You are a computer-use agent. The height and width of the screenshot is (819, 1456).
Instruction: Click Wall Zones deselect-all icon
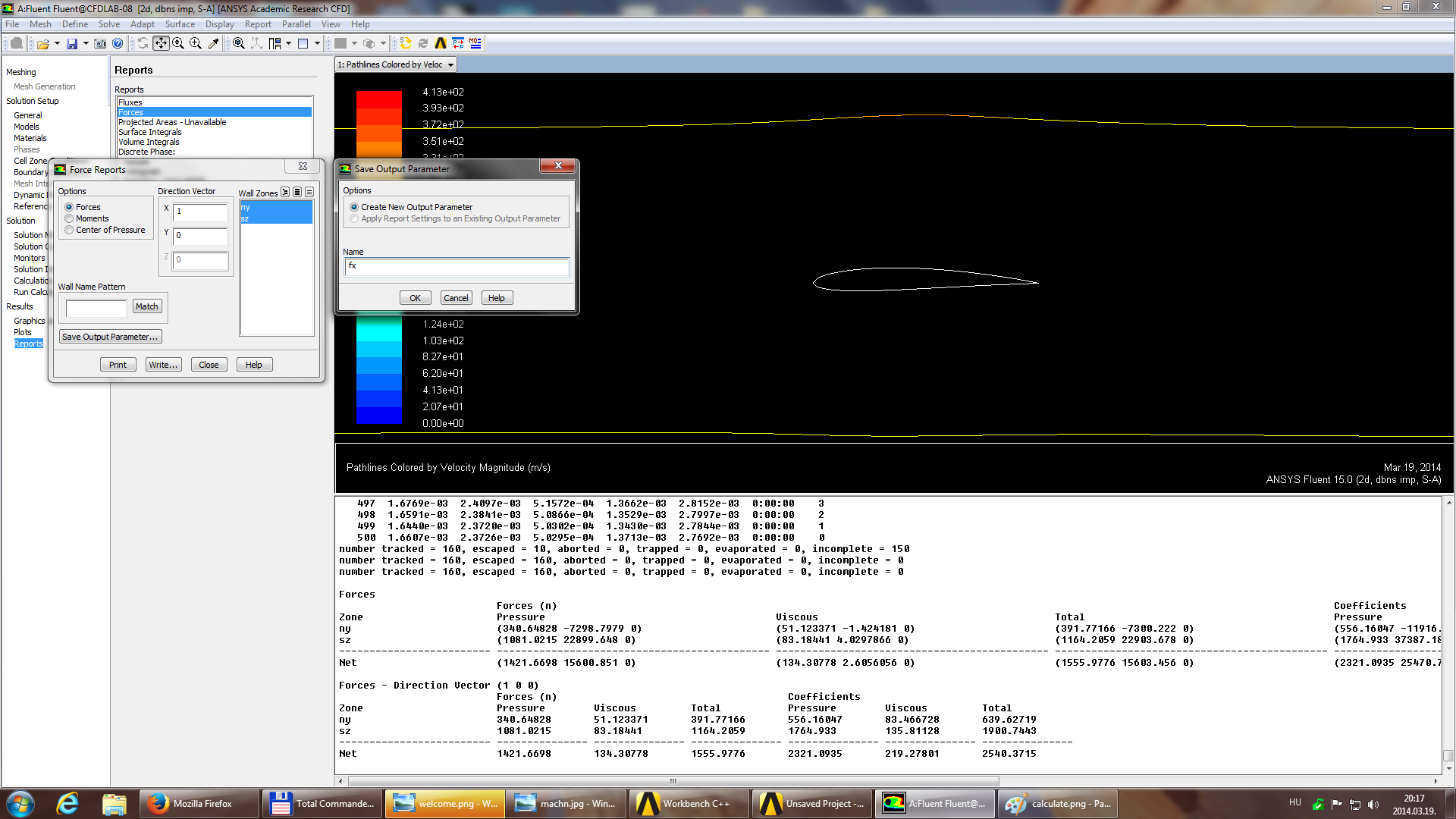click(309, 193)
